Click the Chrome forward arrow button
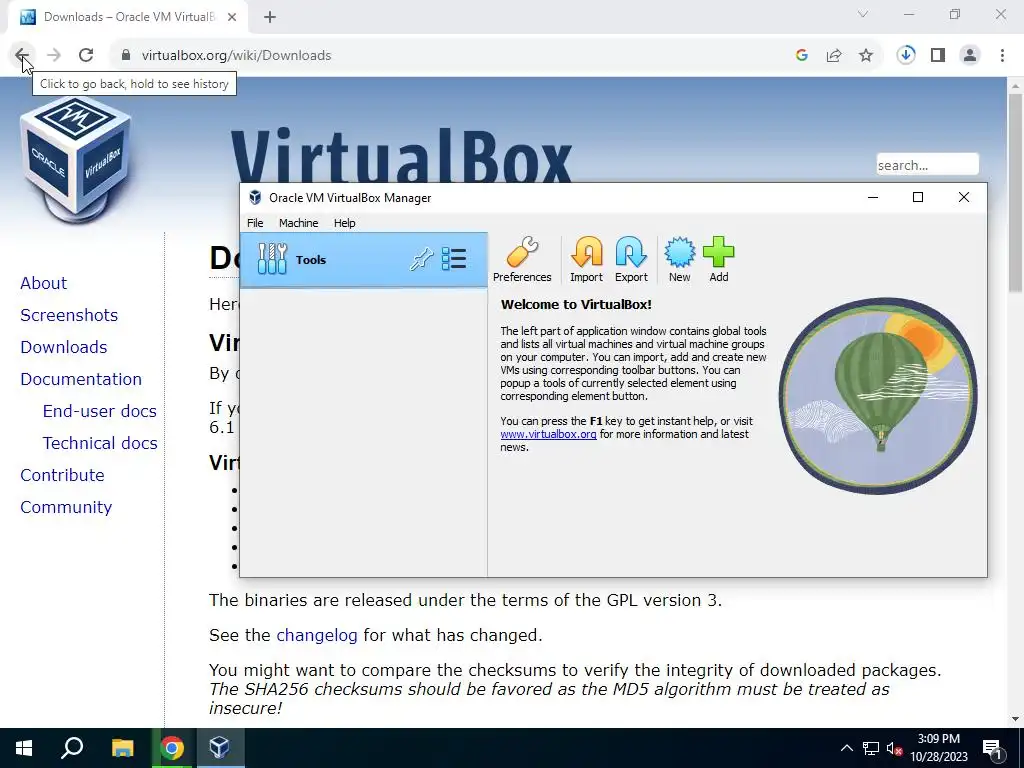This screenshot has width=1024, height=768. [x=54, y=56]
